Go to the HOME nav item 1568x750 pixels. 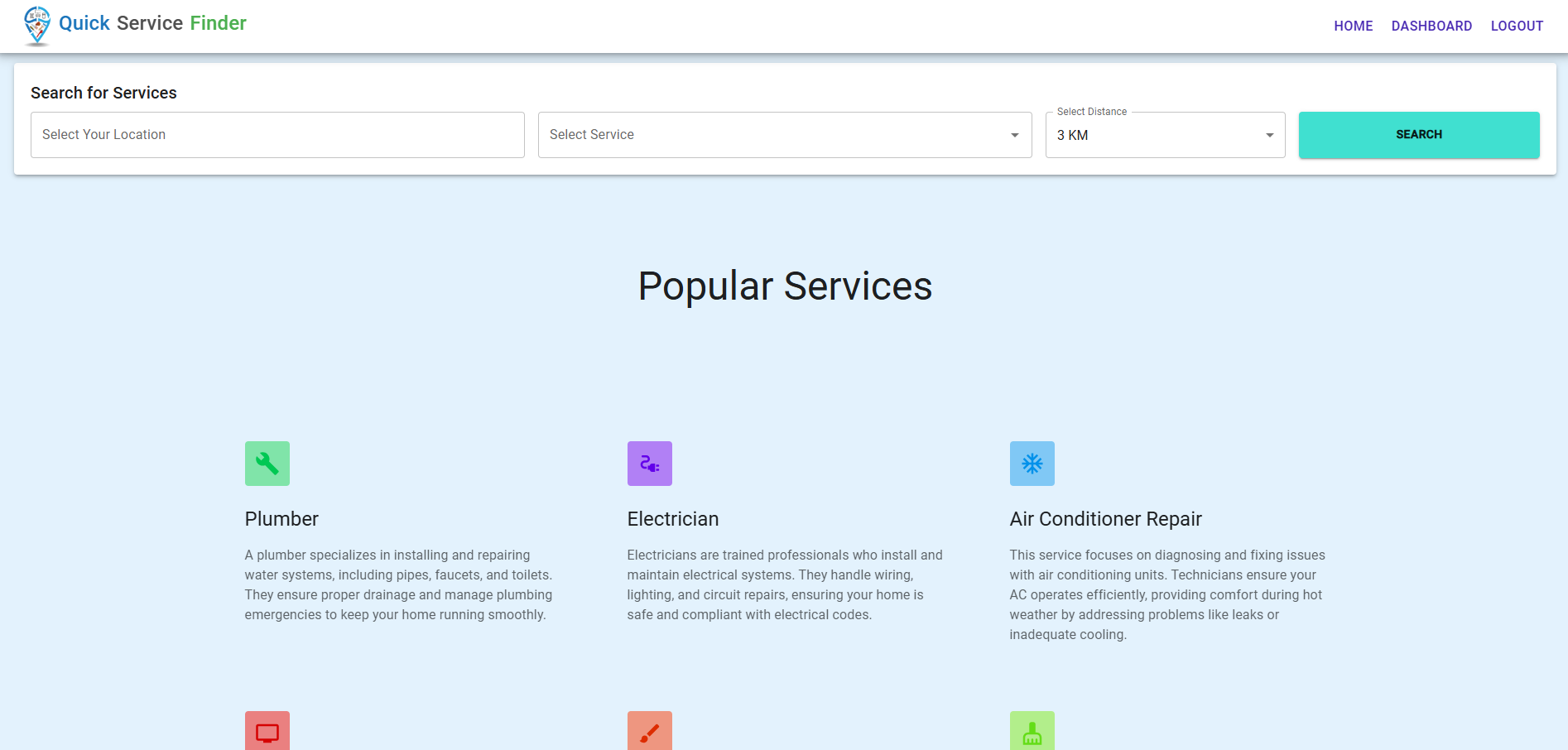pos(1353,26)
